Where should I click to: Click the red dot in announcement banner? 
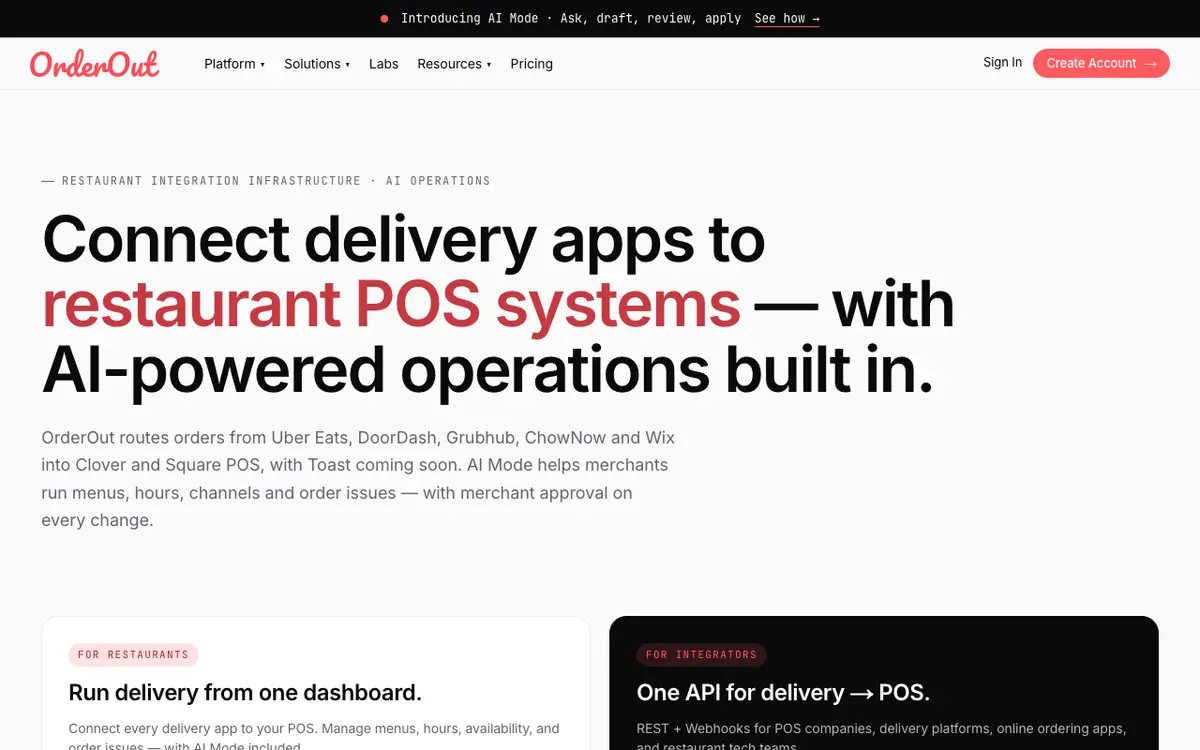[385, 18]
